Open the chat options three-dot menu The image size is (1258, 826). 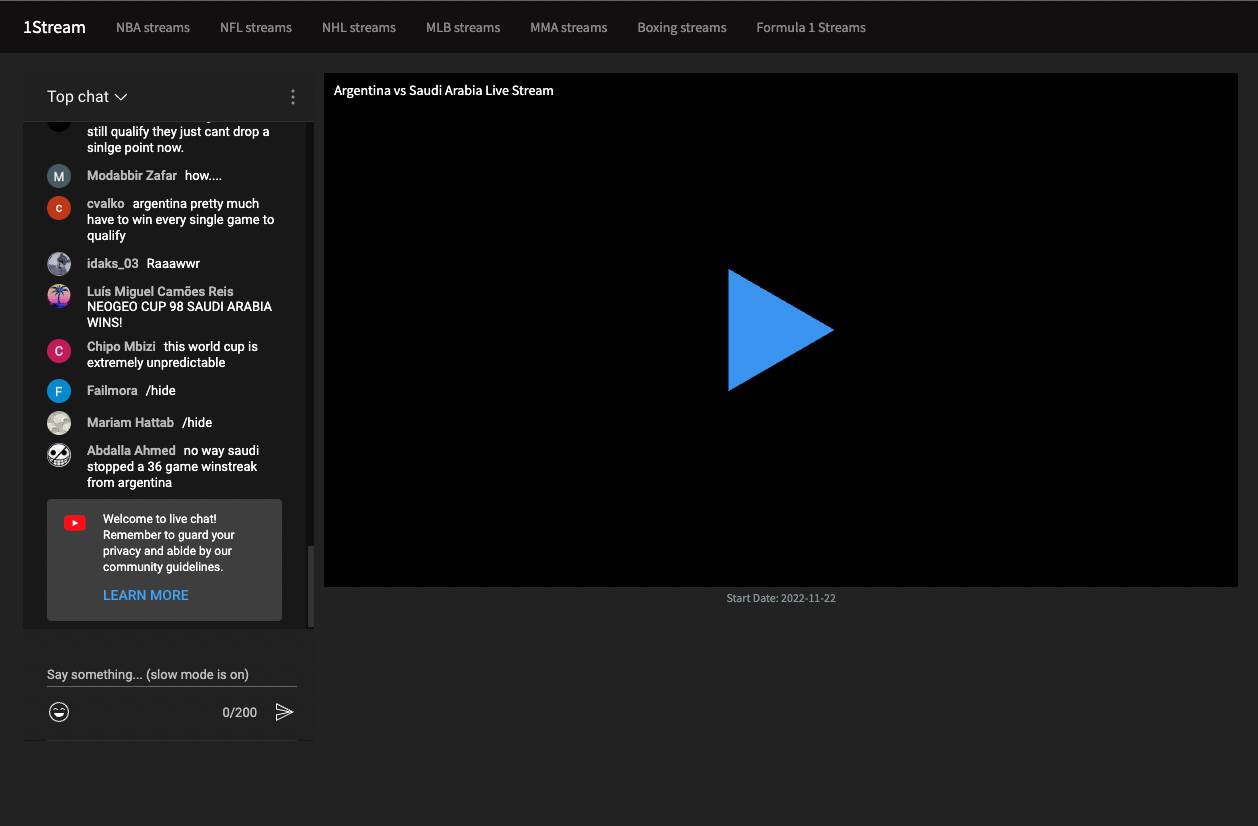[x=292, y=96]
